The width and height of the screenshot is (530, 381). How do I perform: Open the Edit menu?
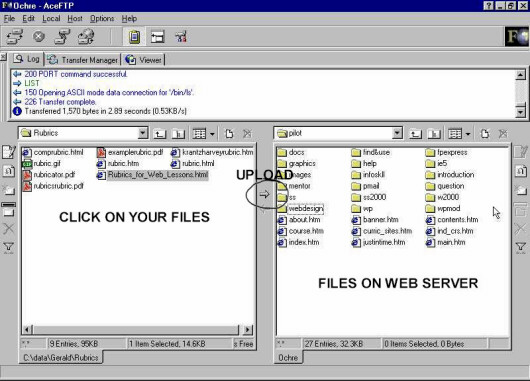28,19
